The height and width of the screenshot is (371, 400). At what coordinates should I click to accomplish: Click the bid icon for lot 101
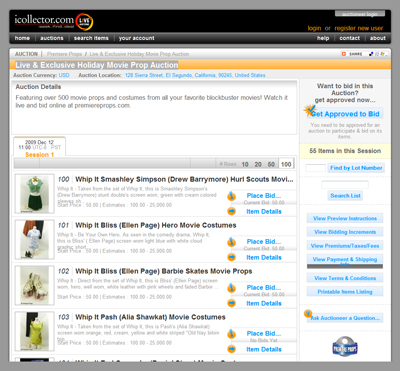click(x=231, y=242)
